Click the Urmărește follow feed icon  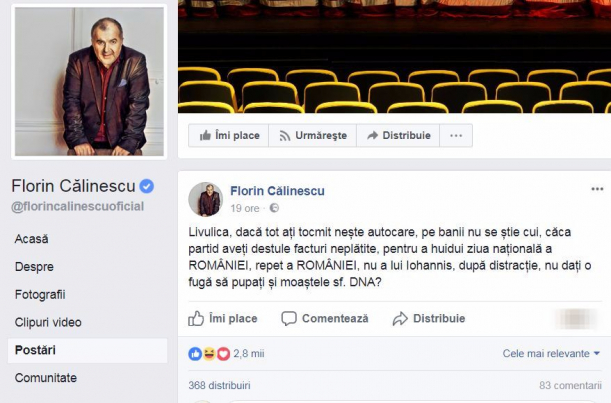point(285,136)
